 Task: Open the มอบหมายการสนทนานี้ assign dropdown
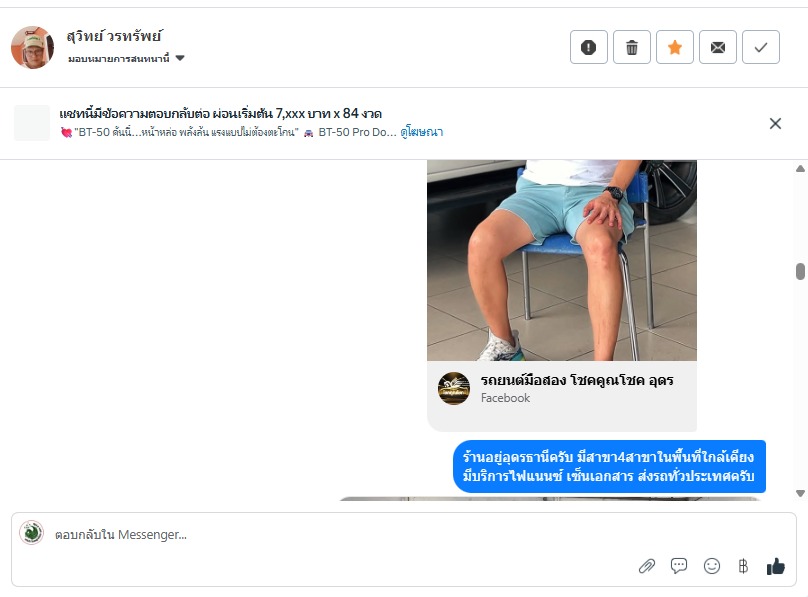point(126,58)
